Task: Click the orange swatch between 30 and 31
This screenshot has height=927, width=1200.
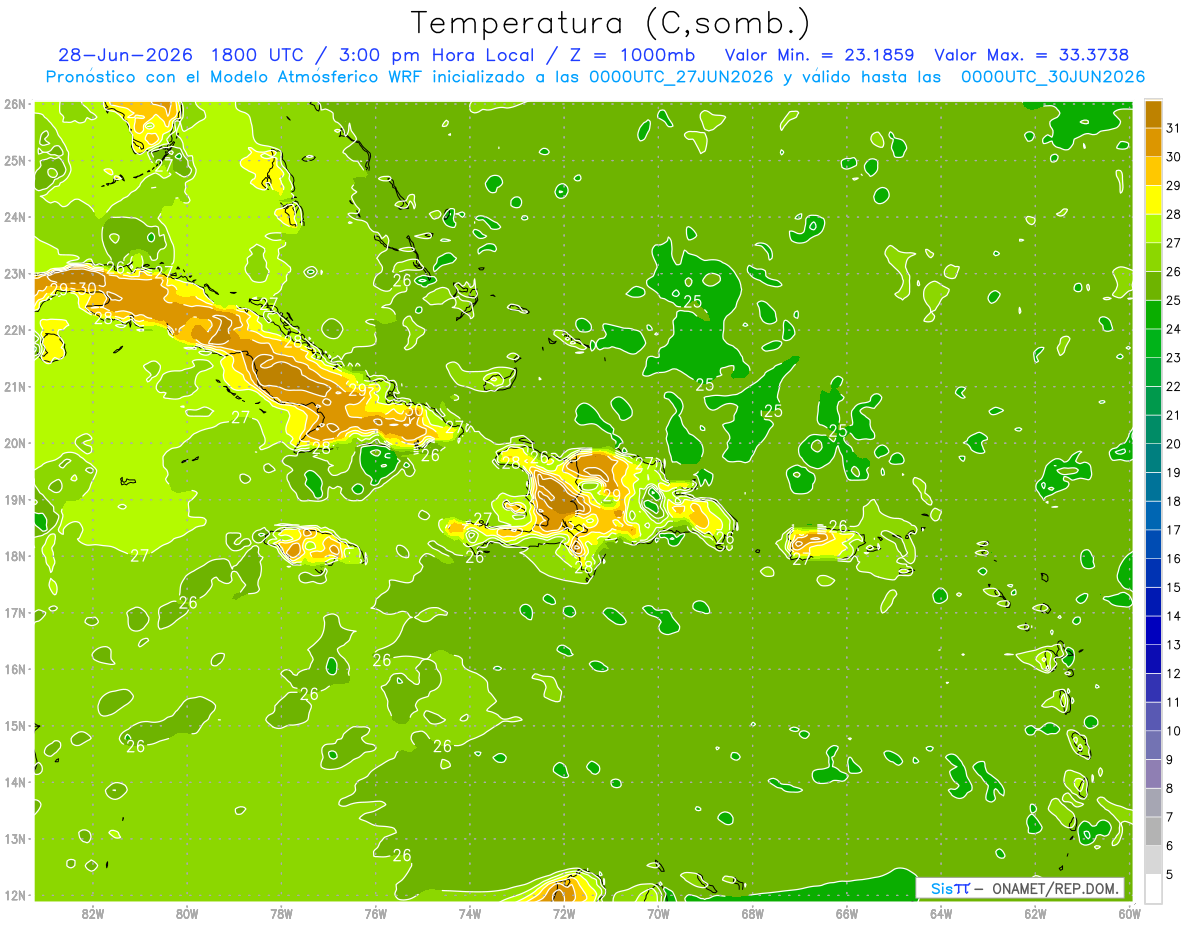Action: [x=1153, y=141]
